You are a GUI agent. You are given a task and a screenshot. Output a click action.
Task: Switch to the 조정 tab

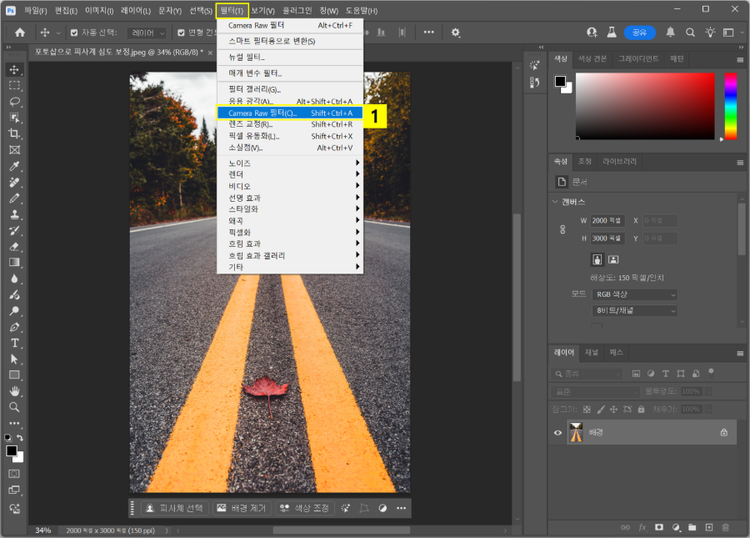click(x=585, y=162)
